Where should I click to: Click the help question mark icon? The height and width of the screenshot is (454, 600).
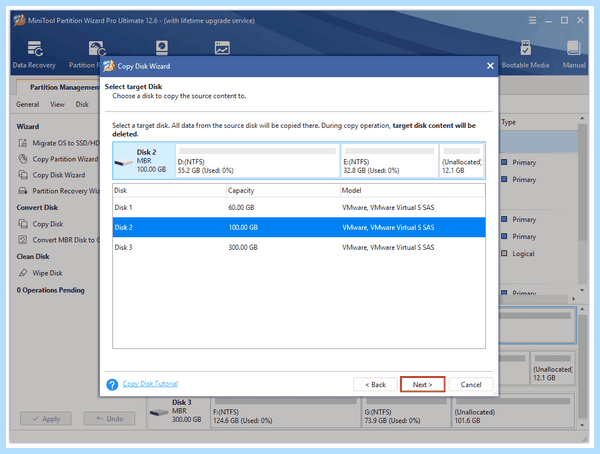click(112, 384)
